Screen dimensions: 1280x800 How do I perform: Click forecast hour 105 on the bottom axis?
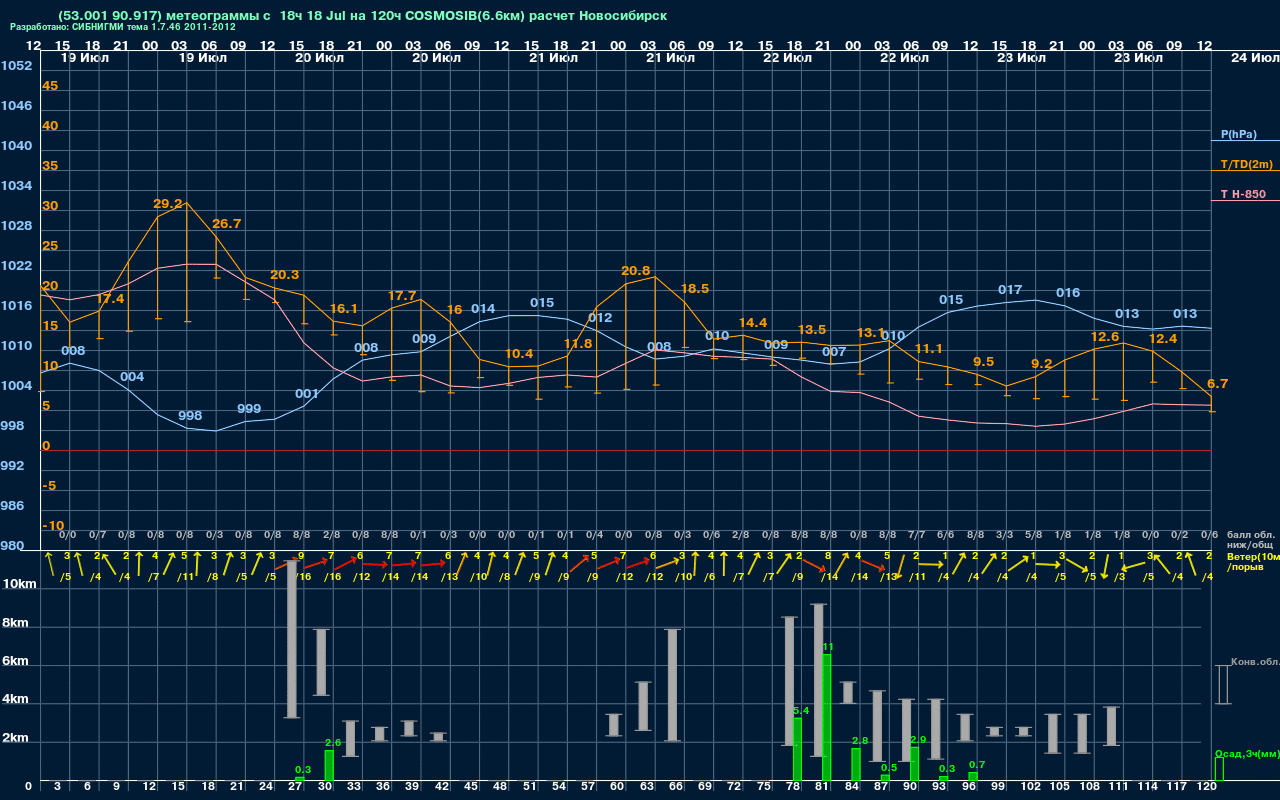1059,788
